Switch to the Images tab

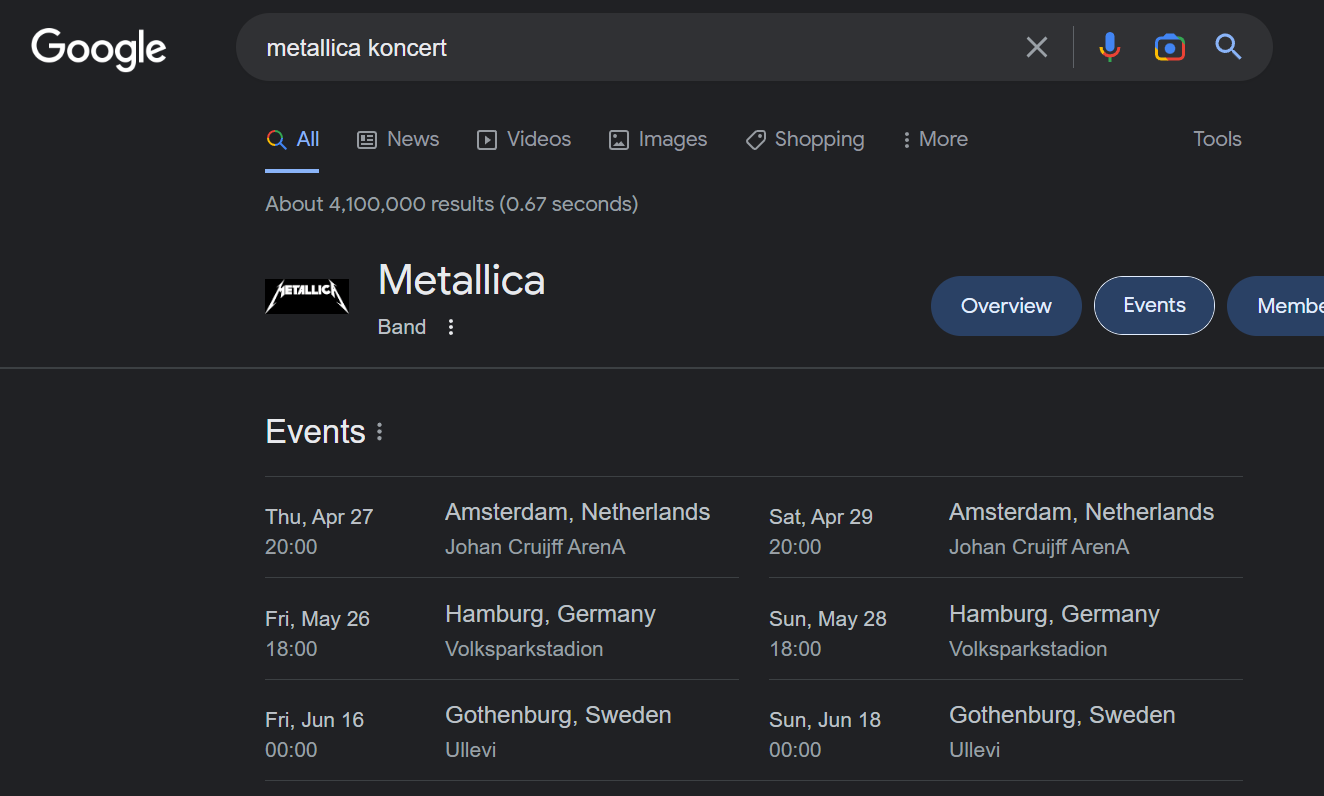(x=658, y=139)
